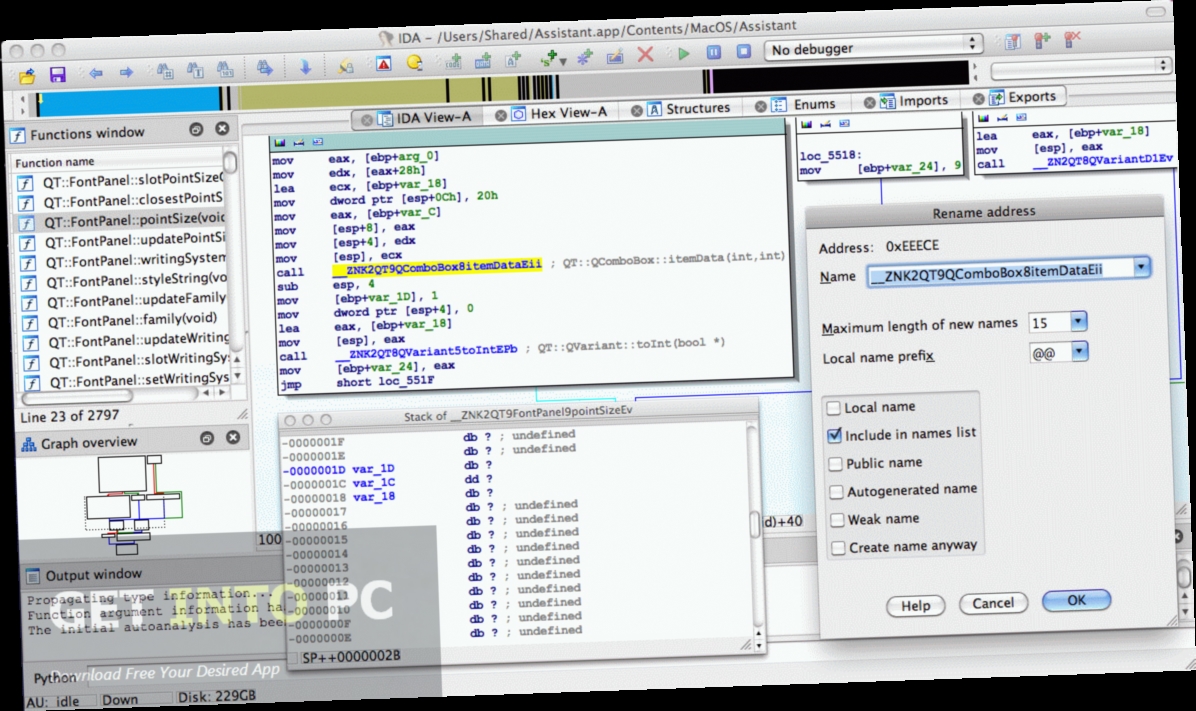The image size is (1196, 711).
Task: Click the open file folder toolbar icon
Action: click(27, 76)
